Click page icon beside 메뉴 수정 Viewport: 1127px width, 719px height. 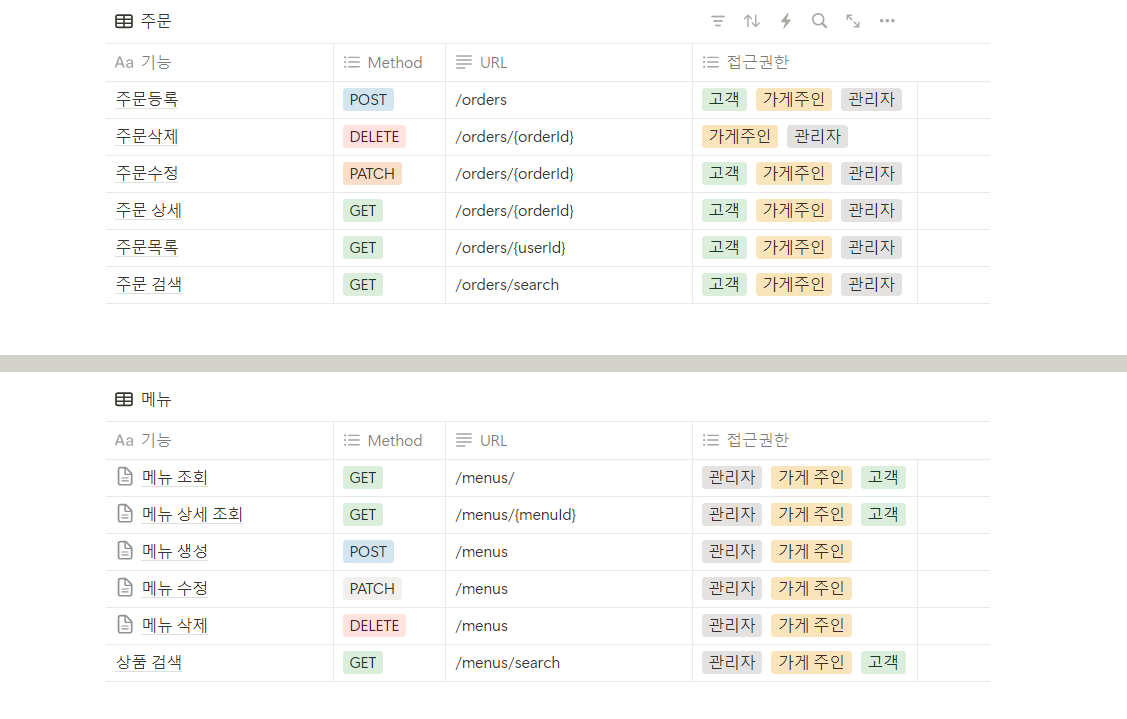pyautogui.click(x=125, y=587)
